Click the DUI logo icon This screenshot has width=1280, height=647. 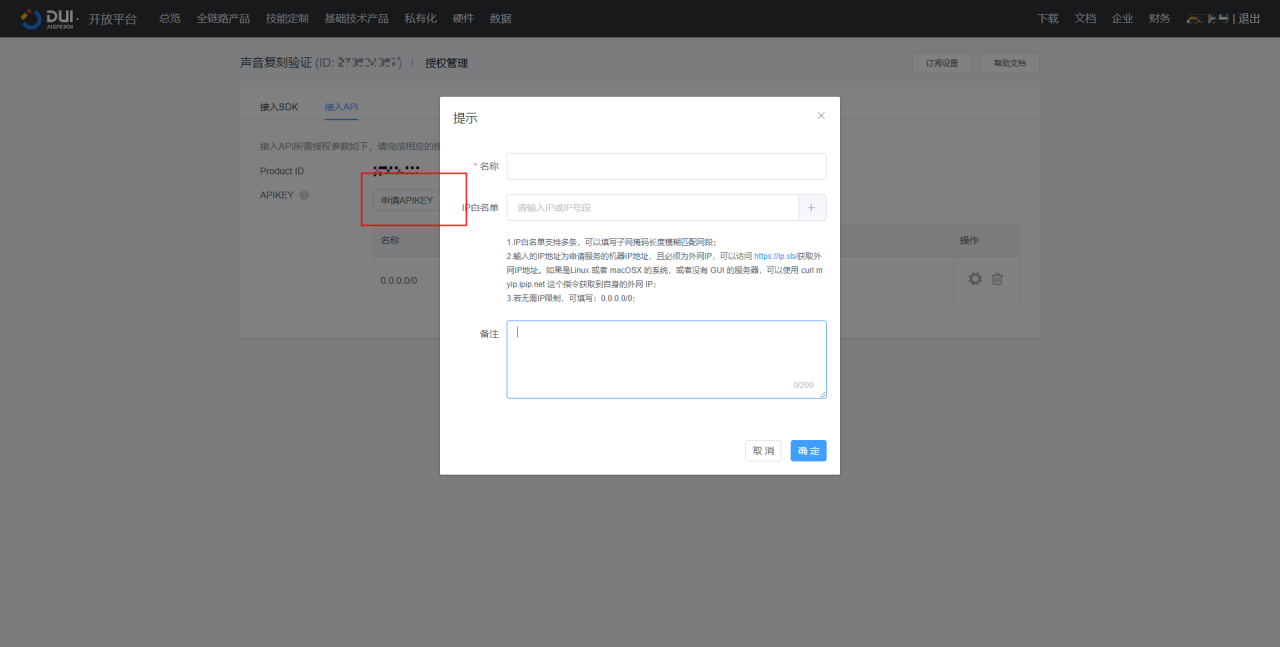click(x=31, y=18)
